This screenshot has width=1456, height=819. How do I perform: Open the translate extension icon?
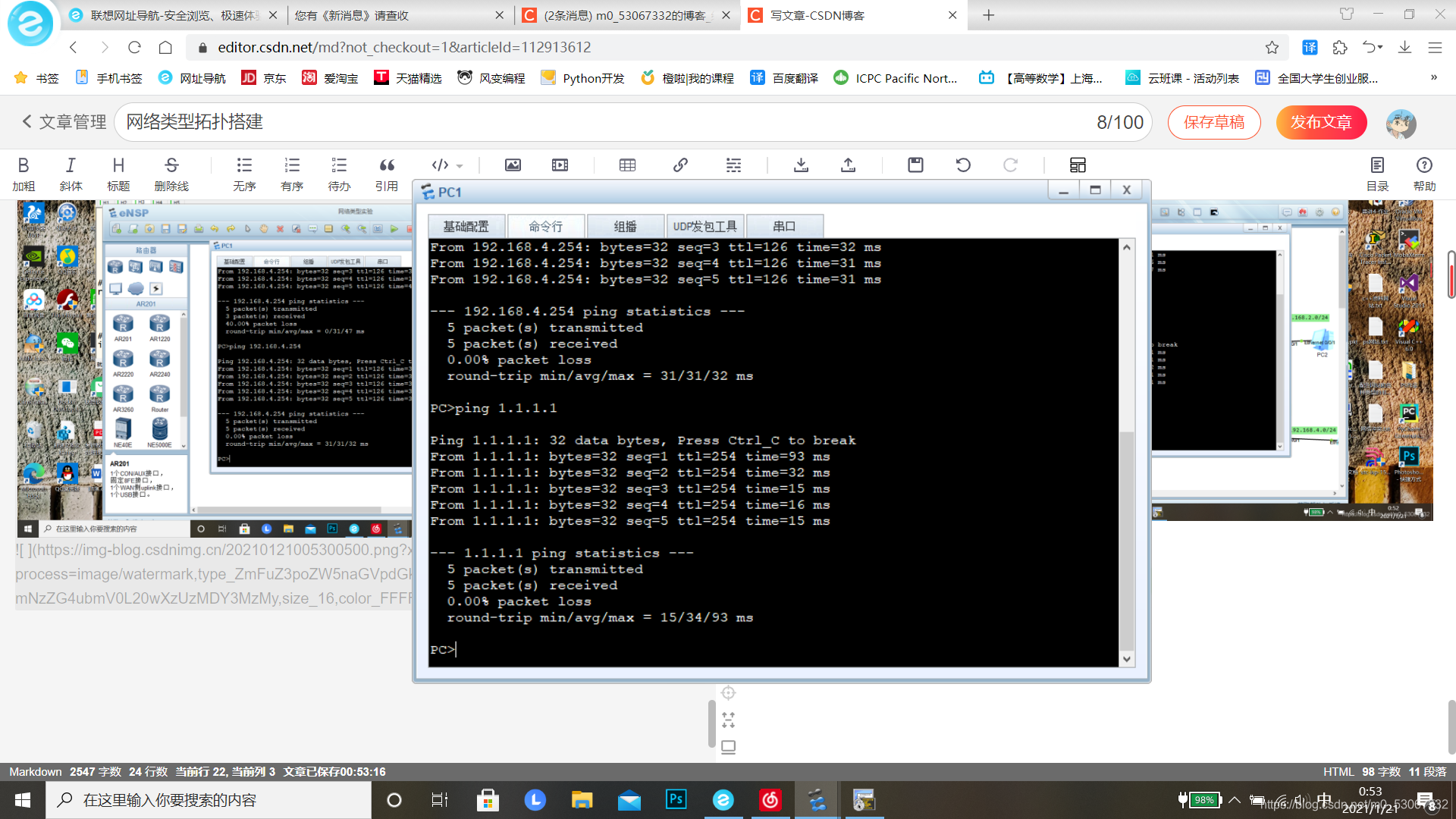[x=1310, y=47]
